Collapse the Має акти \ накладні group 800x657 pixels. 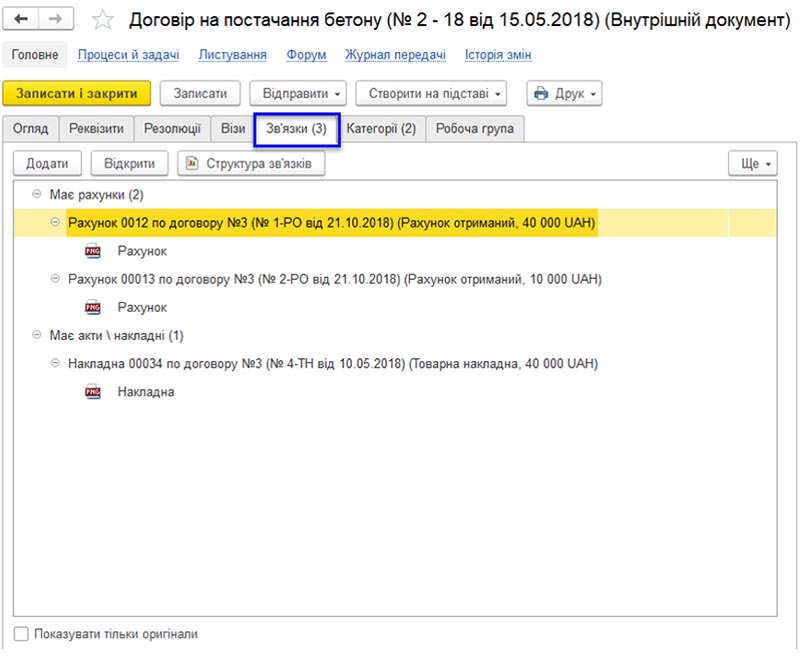(x=36, y=335)
